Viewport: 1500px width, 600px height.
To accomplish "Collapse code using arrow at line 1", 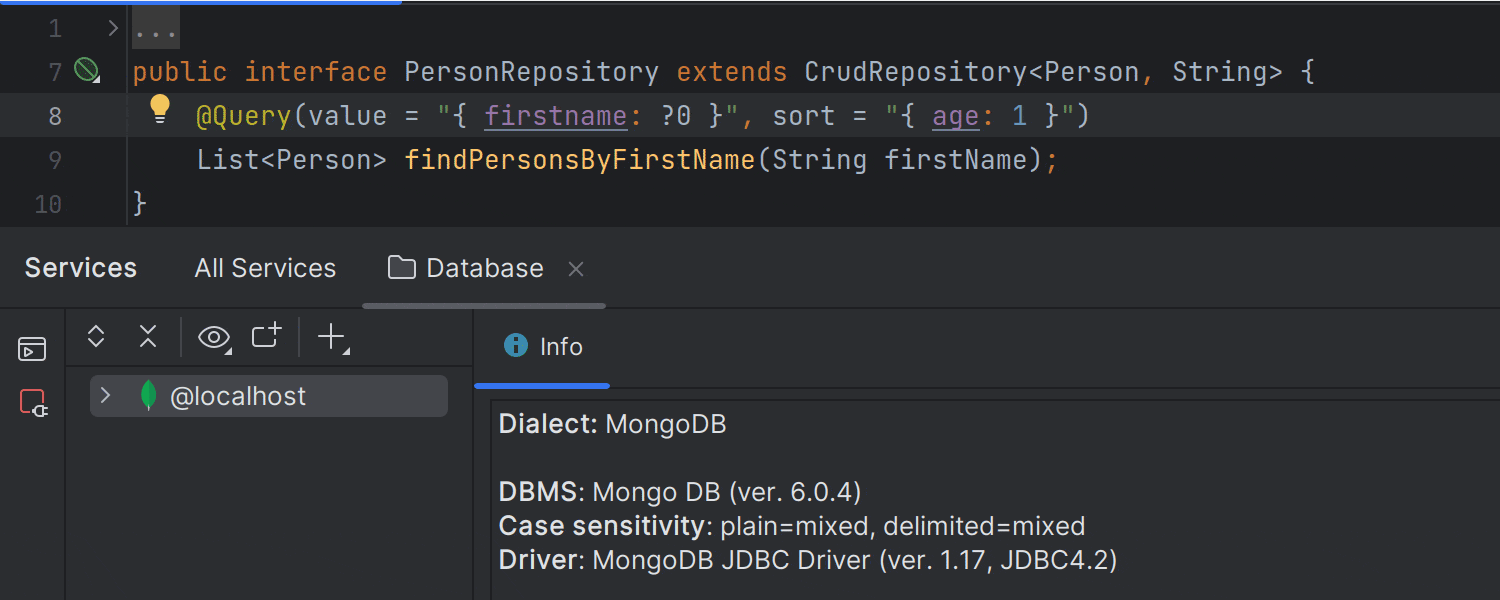I will click(112, 27).
